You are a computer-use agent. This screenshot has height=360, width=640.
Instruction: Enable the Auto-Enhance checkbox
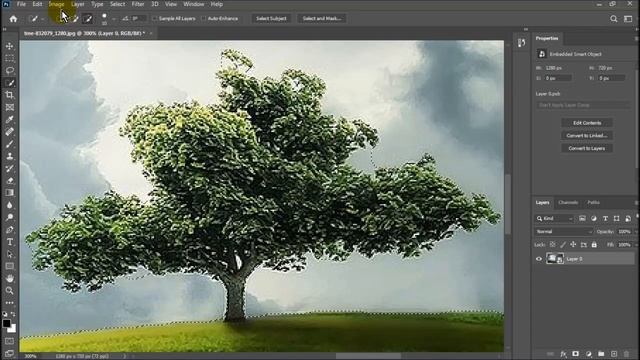pyautogui.click(x=203, y=18)
